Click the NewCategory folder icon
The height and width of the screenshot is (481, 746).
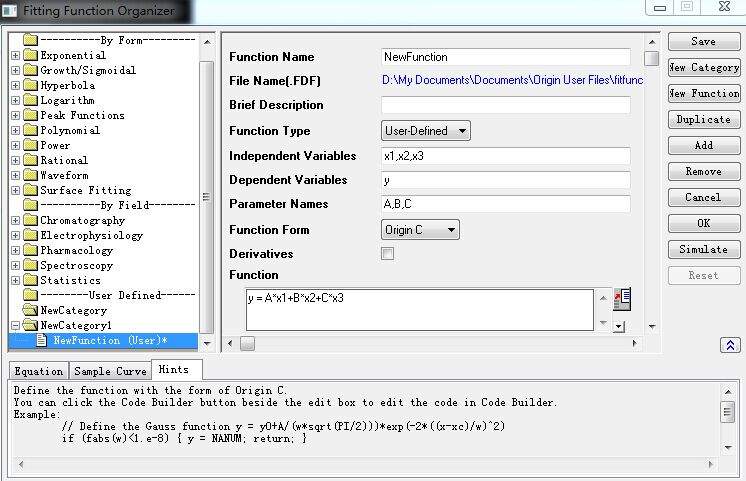click(30, 310)
